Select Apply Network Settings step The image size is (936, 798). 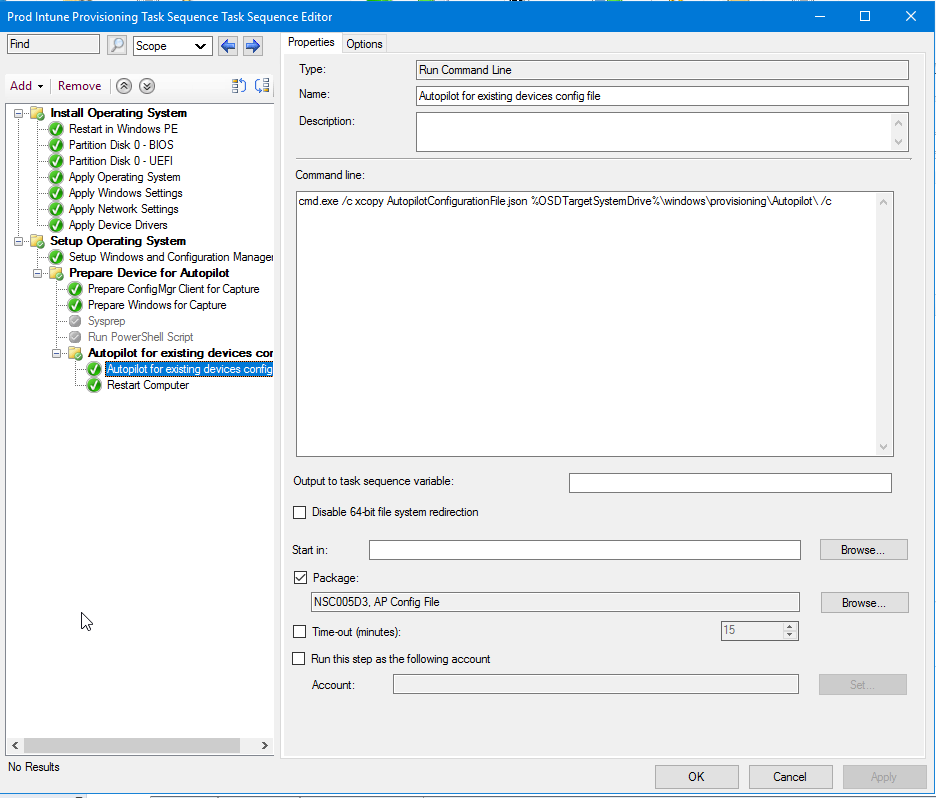[124, 209]
